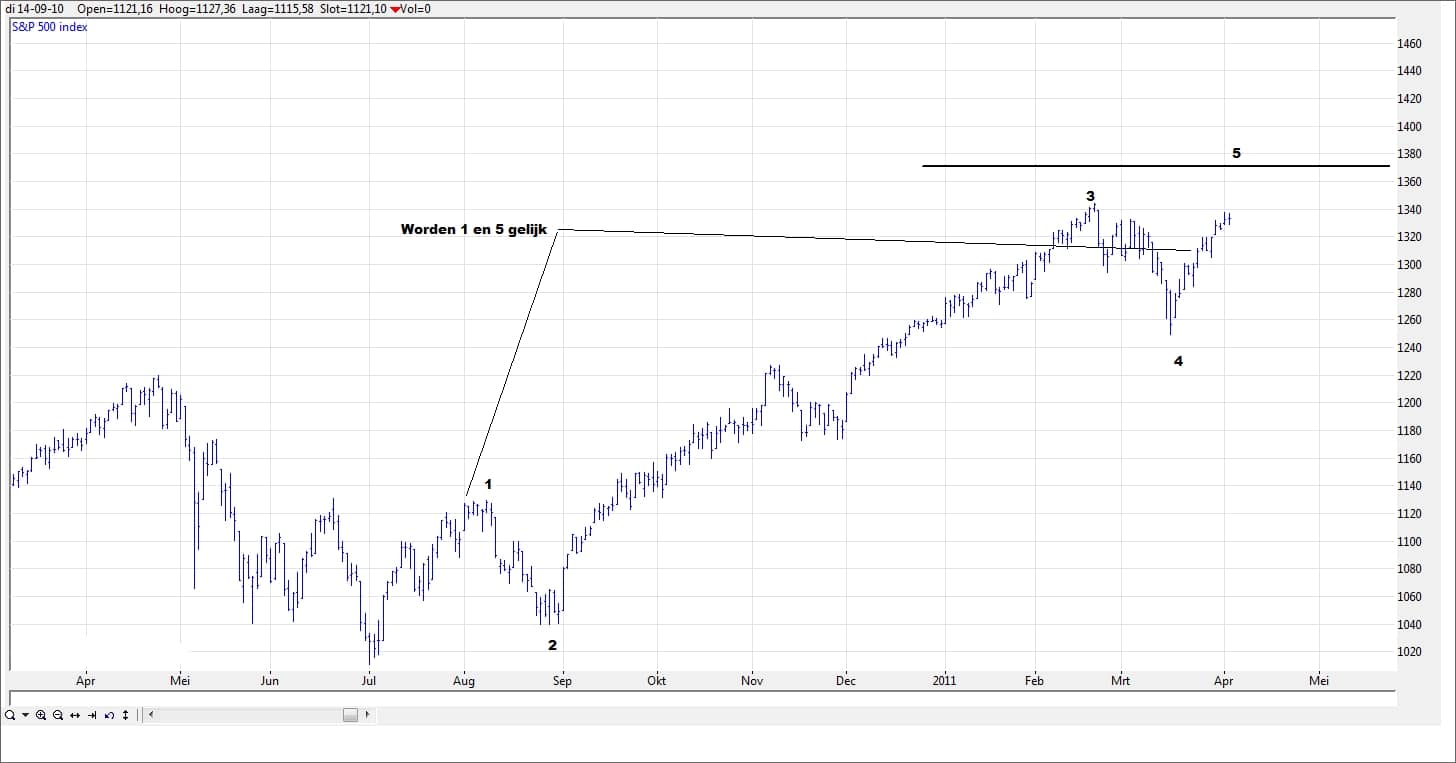Select wave label 2 below the September low
The image size is (1456, 763).
coord(552,645)
